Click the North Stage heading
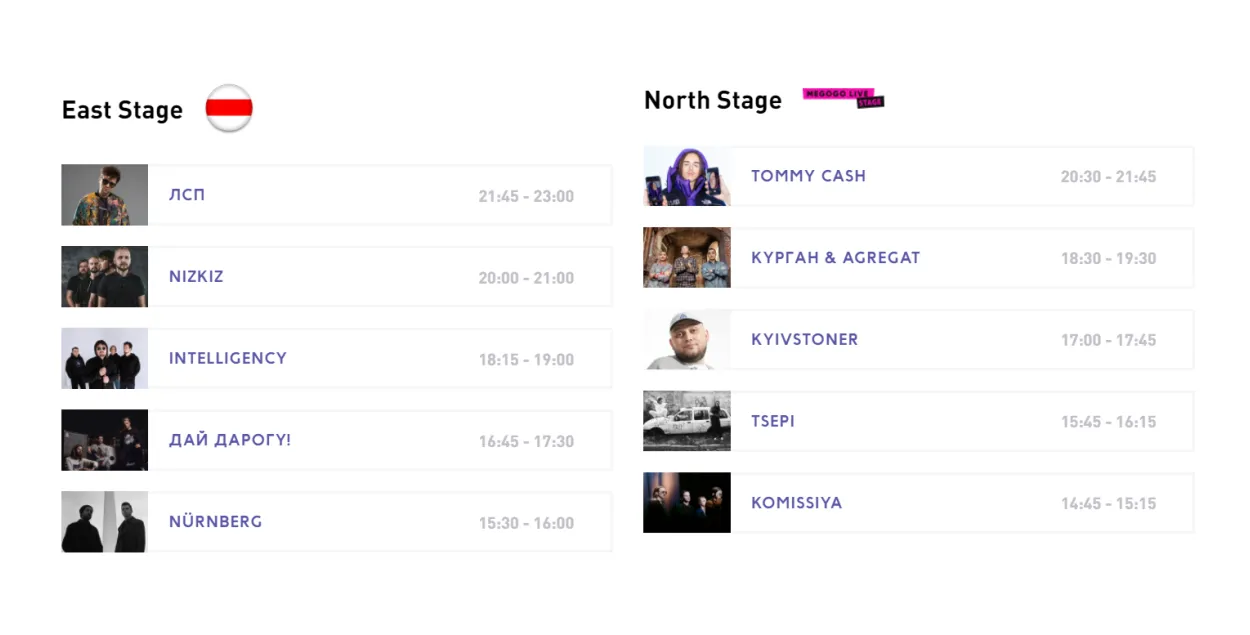Image resolution: width=1250 pixels, height=635 pixels. click(x=713, y=100)
